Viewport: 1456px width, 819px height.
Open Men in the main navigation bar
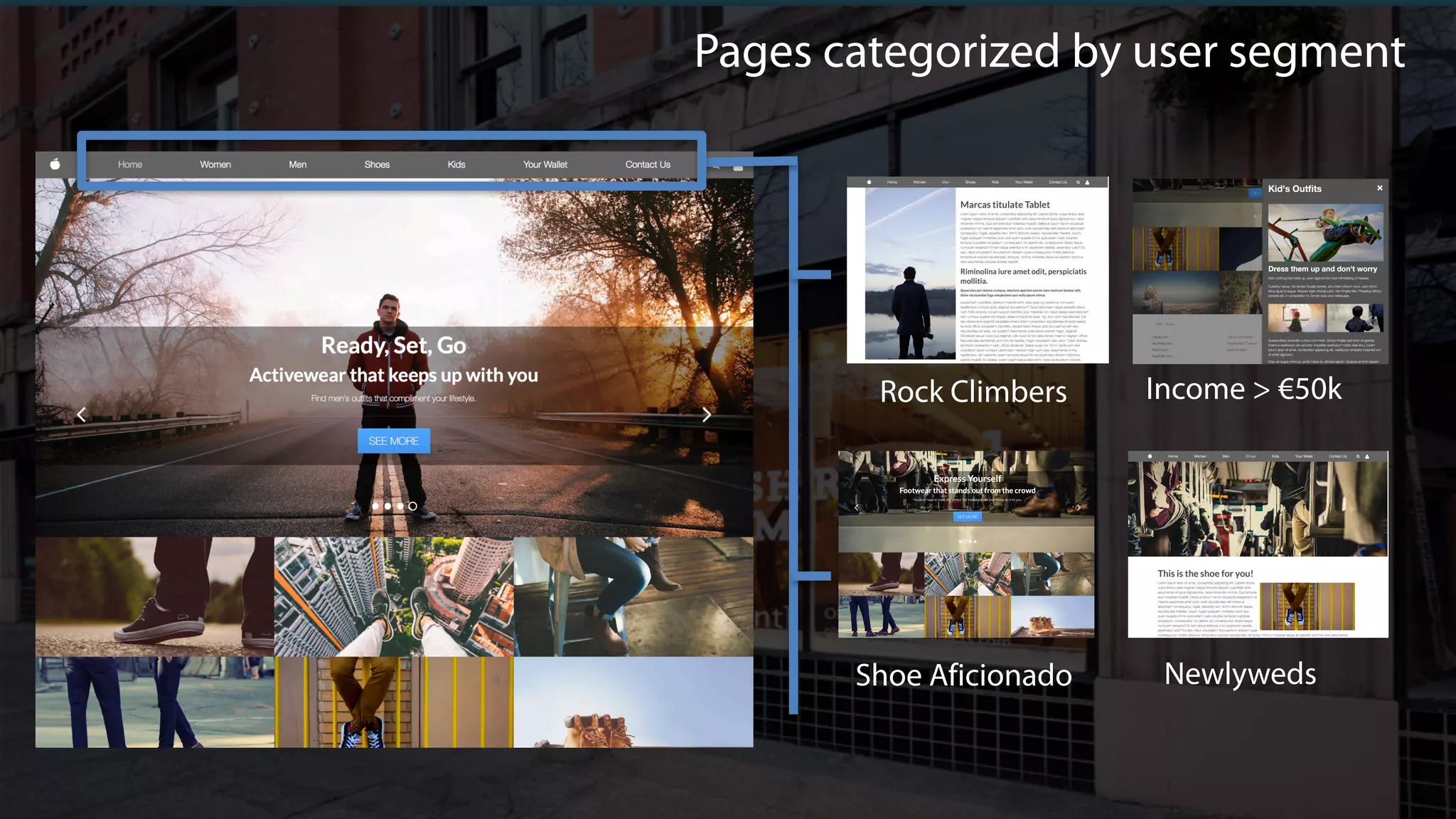[x=298, y=164]
